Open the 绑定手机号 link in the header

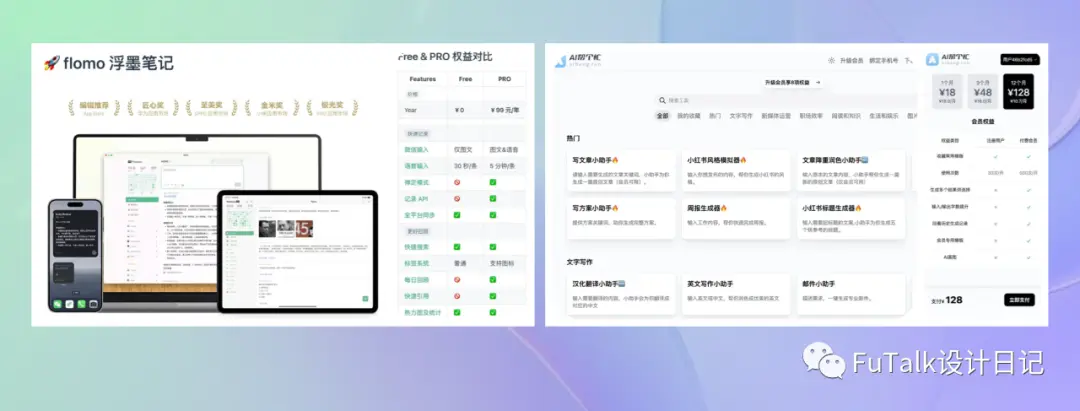point(884,61)
